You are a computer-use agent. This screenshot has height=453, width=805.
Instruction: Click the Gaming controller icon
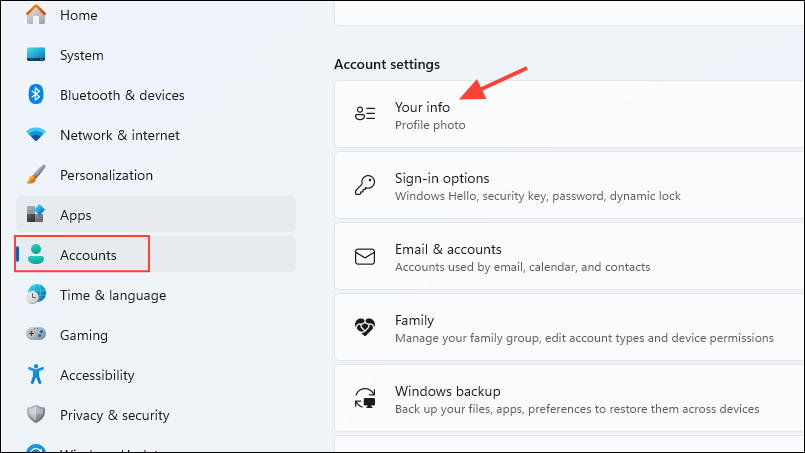[x=36, y=334]
